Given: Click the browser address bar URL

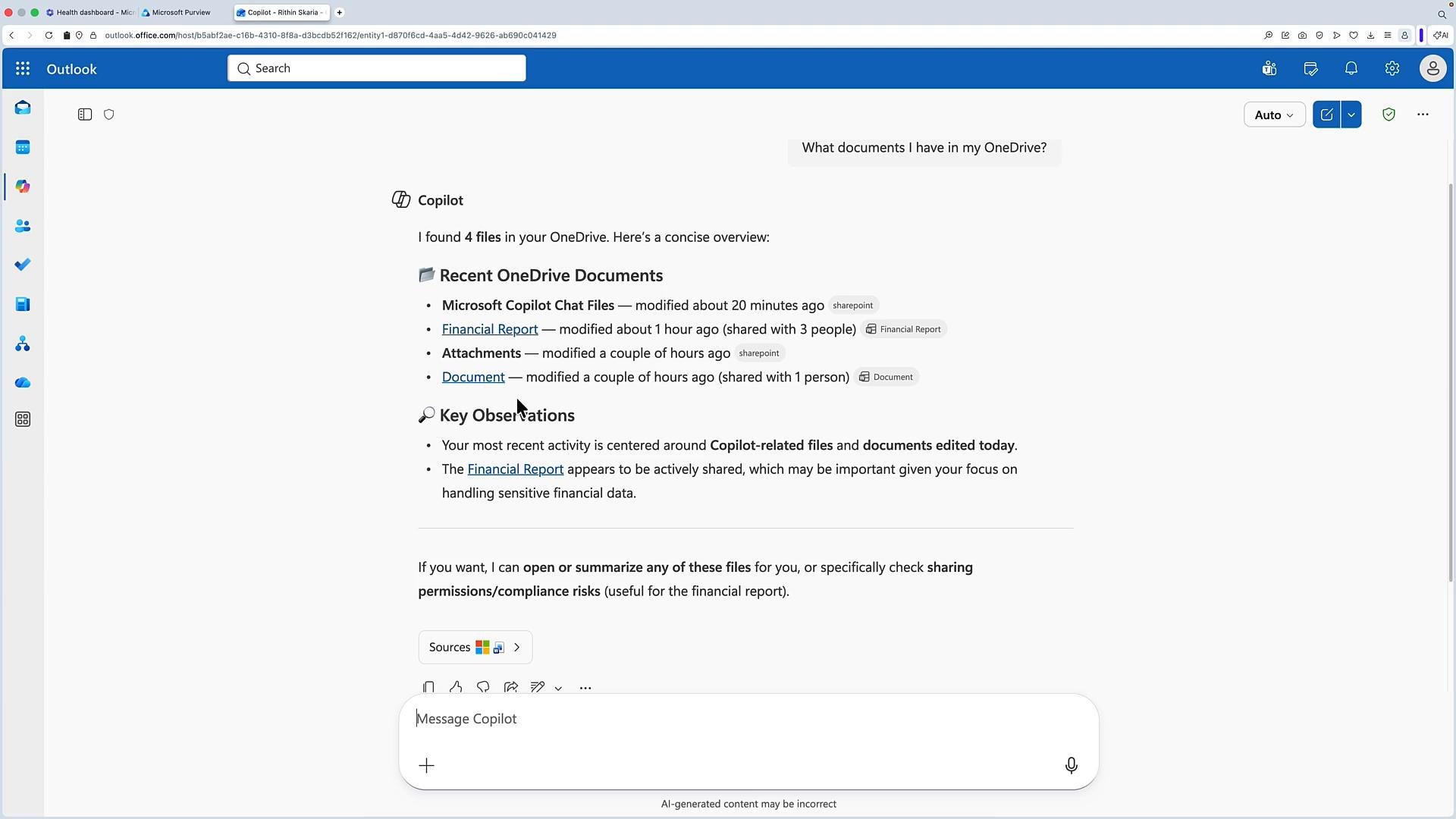Looking at the screenshot, I should [331, 36].
